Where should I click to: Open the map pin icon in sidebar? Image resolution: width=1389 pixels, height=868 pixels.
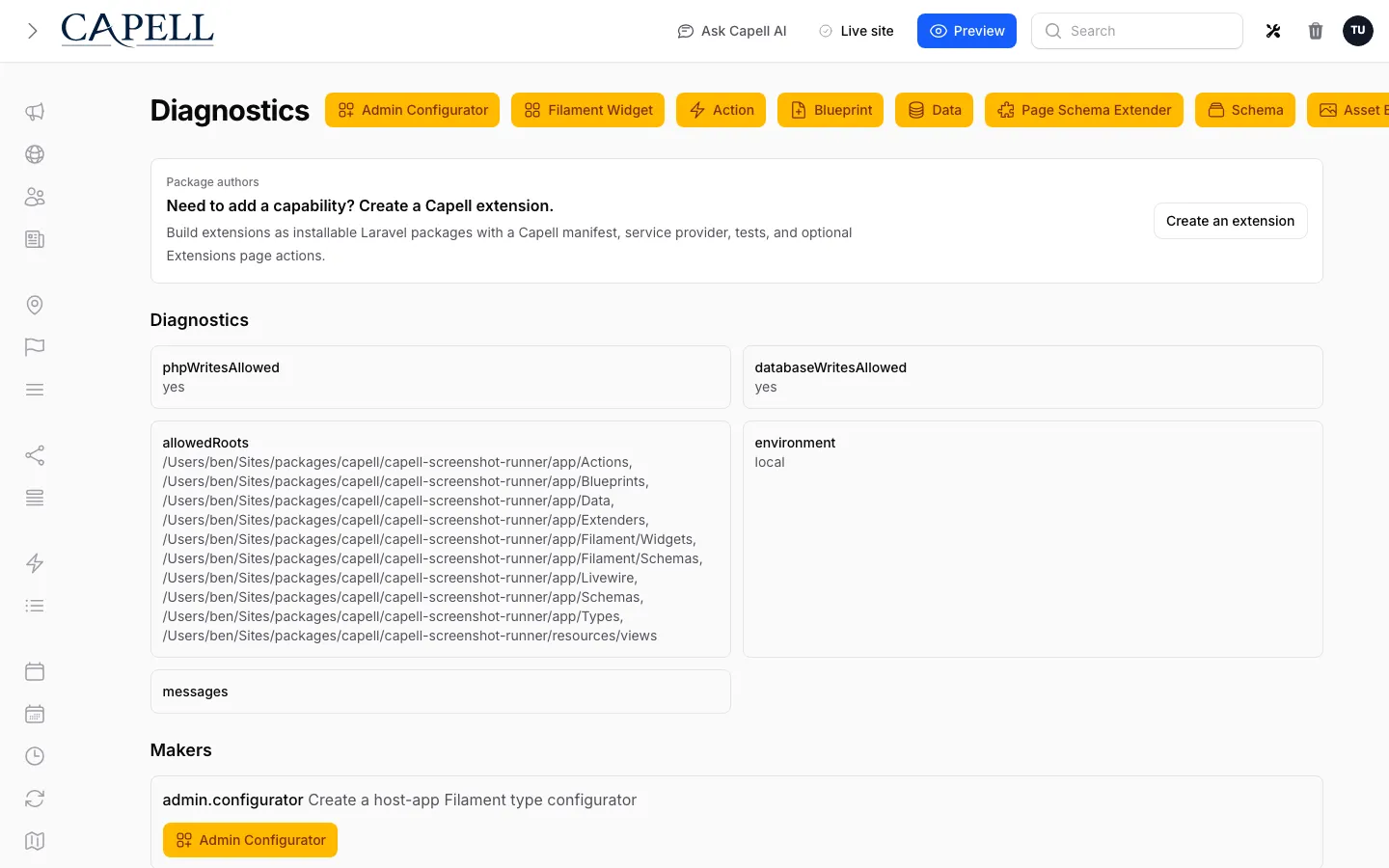click(35, 305)
